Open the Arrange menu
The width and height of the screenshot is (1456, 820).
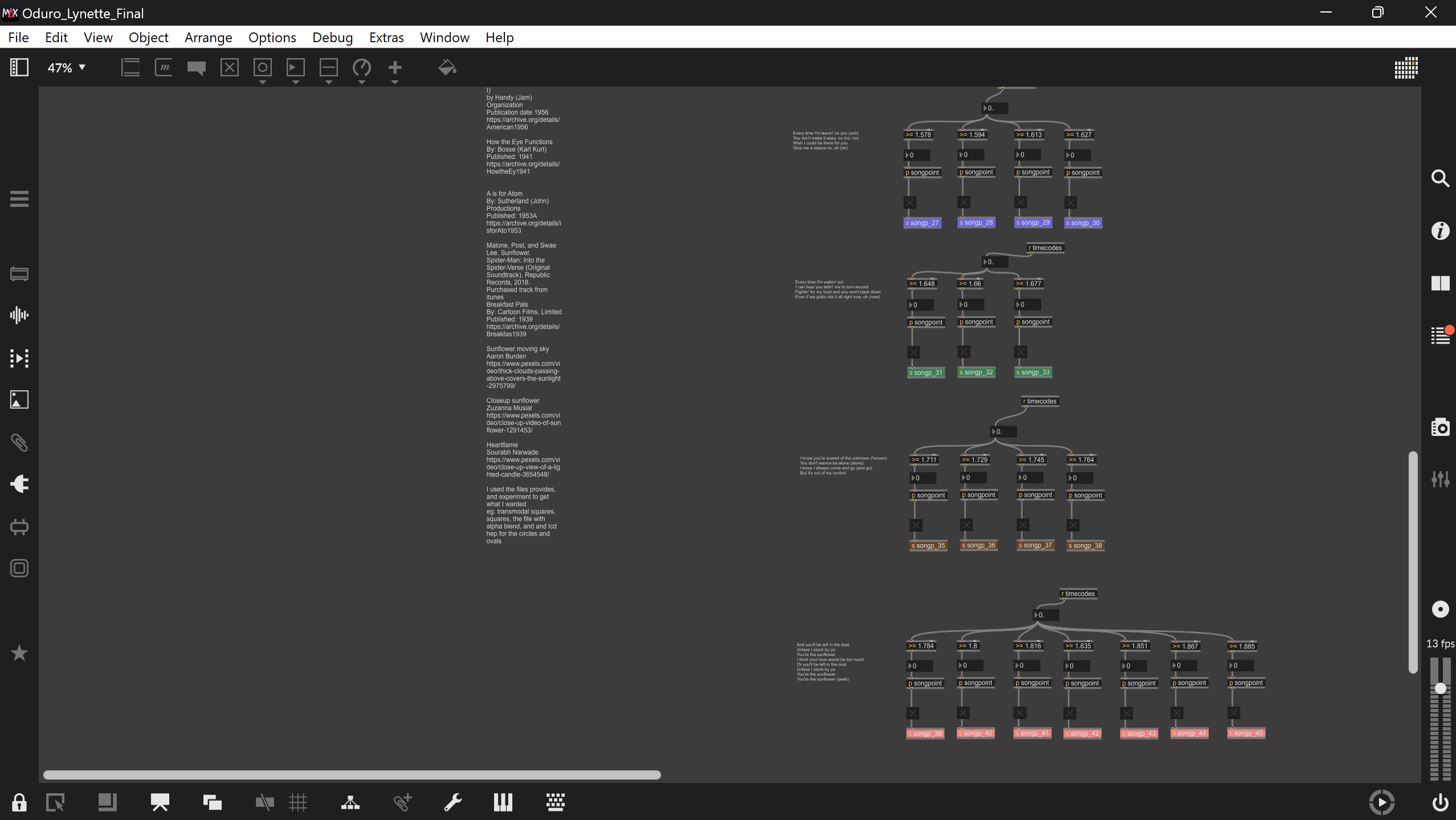208,38
